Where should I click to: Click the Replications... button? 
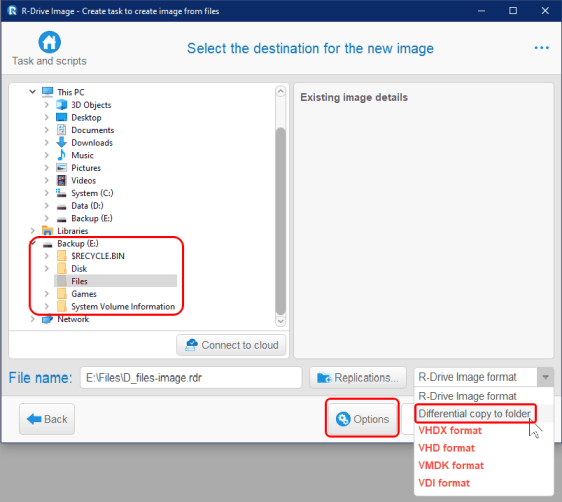[358, 378]
